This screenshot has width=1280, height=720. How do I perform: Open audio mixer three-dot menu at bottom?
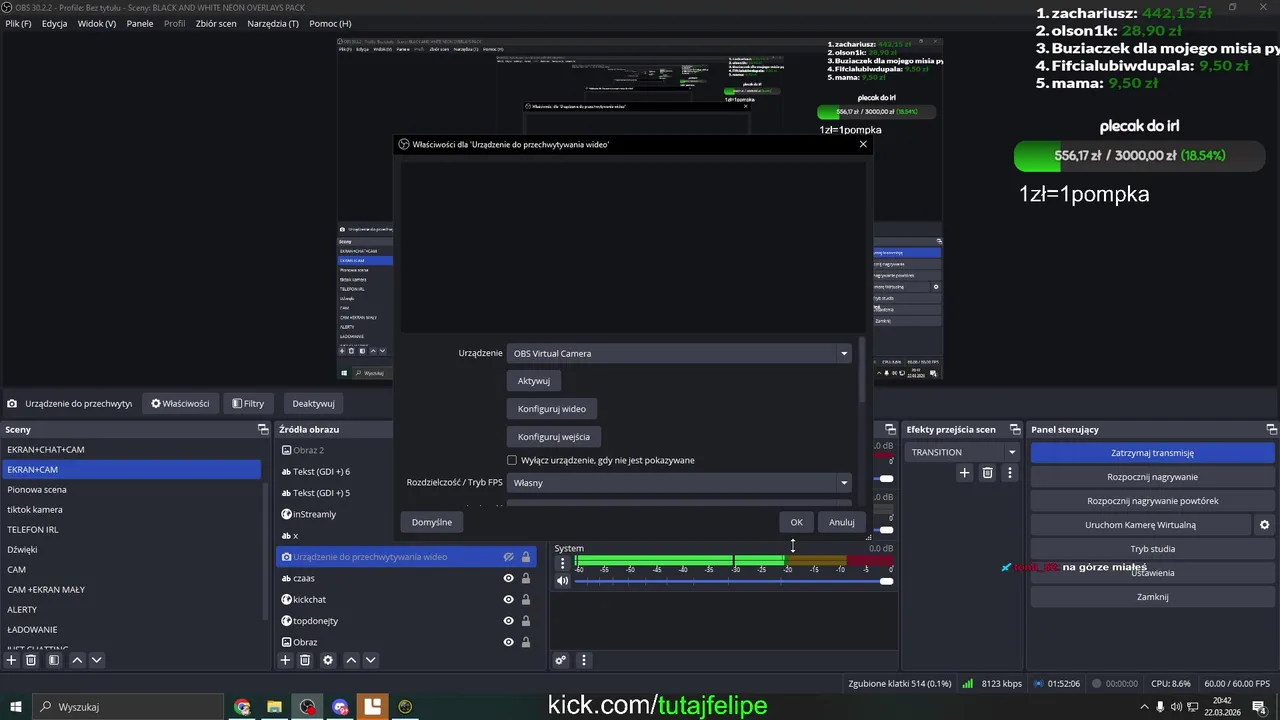(584, 660)
